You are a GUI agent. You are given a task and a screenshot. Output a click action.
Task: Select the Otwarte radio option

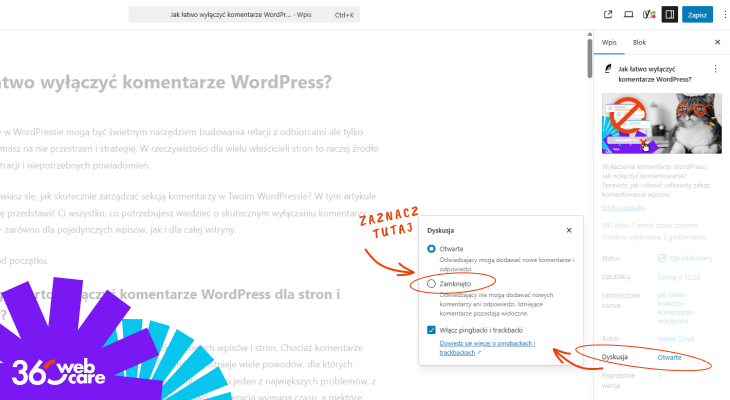click(432, 248)
